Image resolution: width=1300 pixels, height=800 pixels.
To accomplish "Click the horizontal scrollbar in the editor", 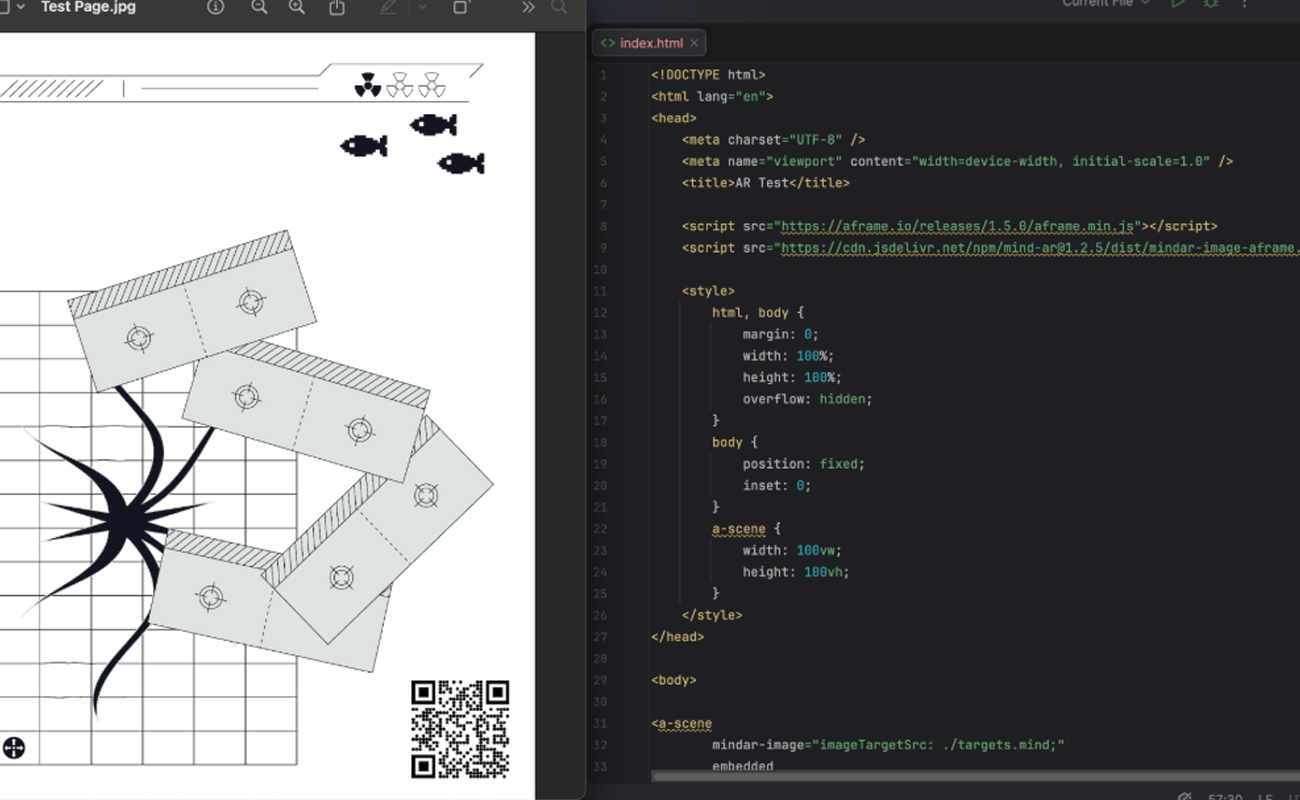I will click(975, 775).
